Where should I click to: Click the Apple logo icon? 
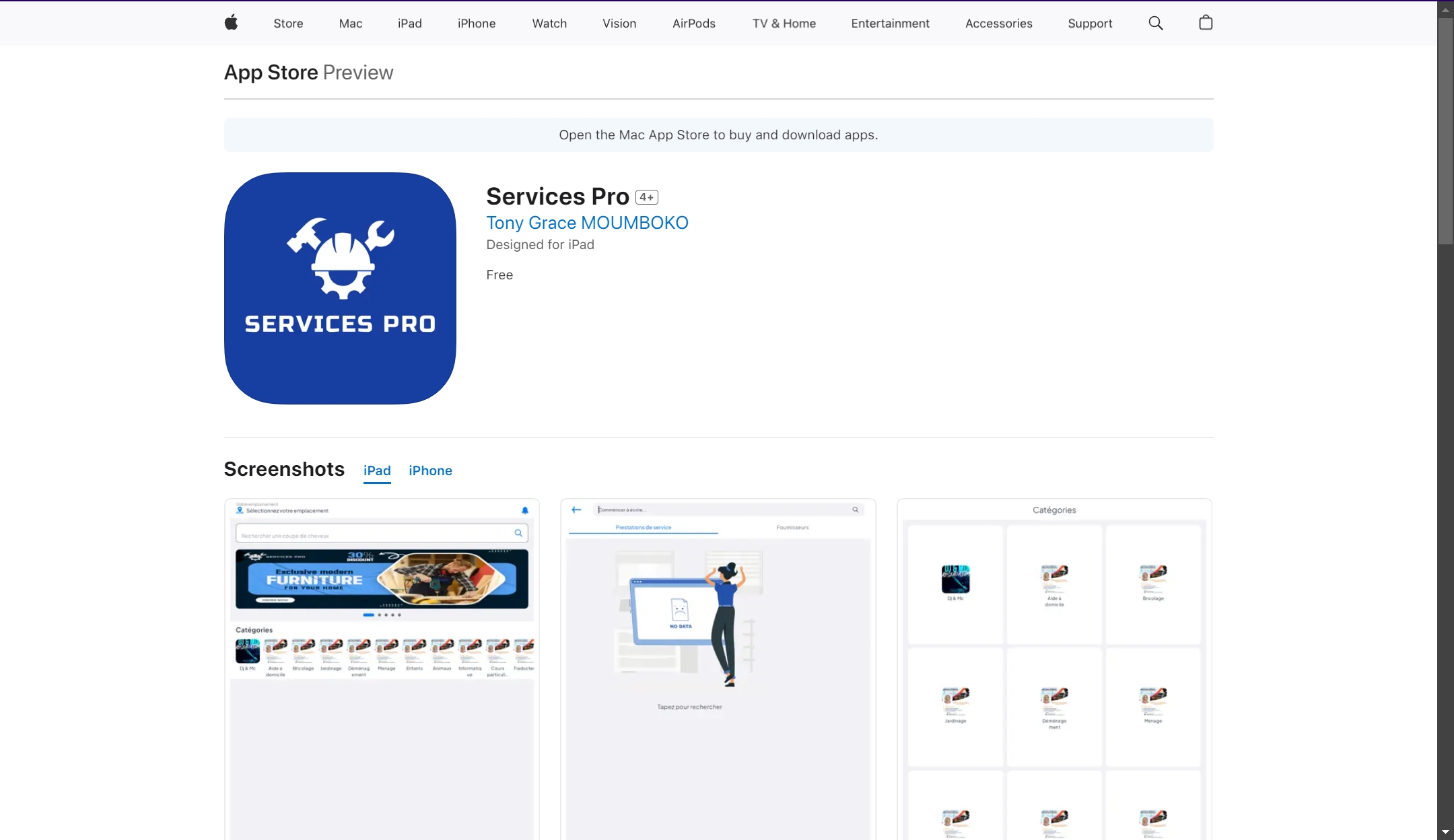click(x=231, y=23)
